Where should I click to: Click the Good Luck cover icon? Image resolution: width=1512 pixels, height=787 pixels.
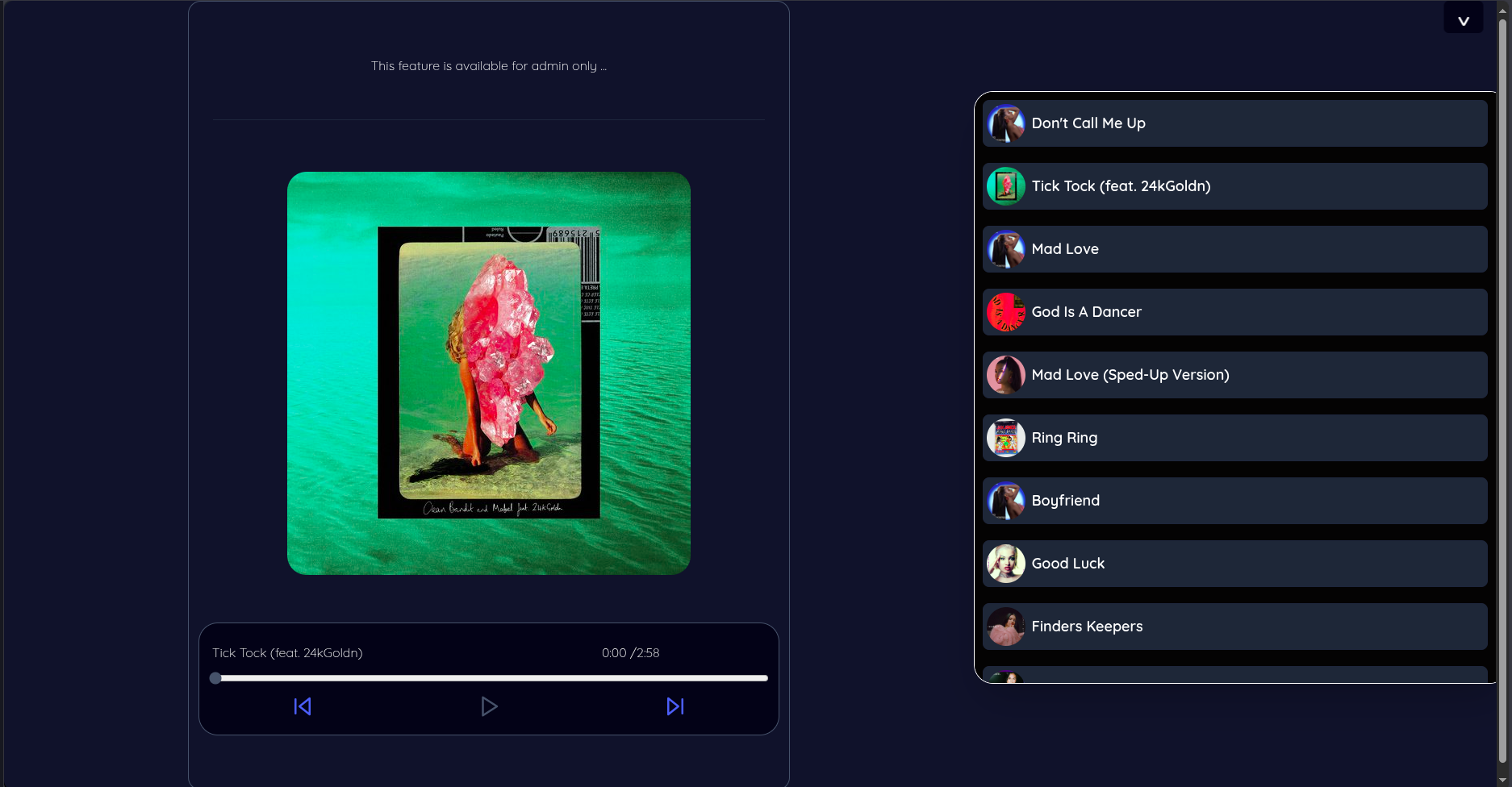pyautogui.click(x=1006, y=564)
